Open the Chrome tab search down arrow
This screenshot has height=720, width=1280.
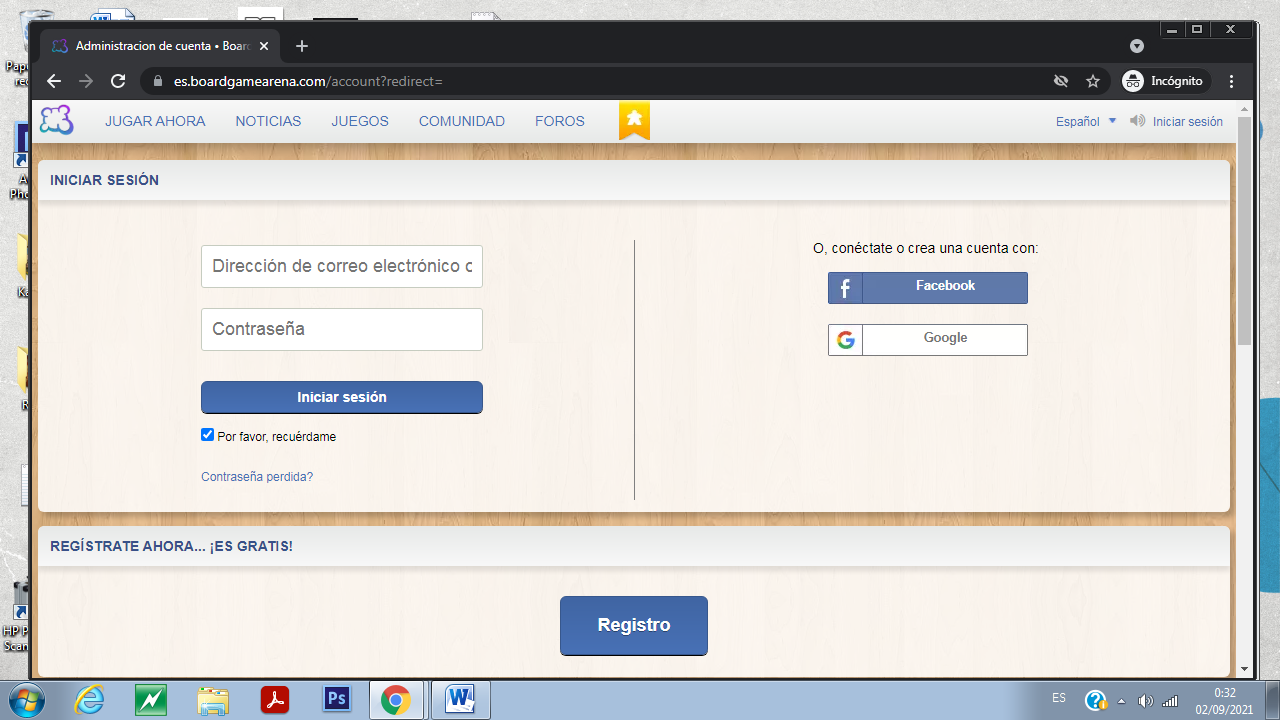coord(1137,46)
